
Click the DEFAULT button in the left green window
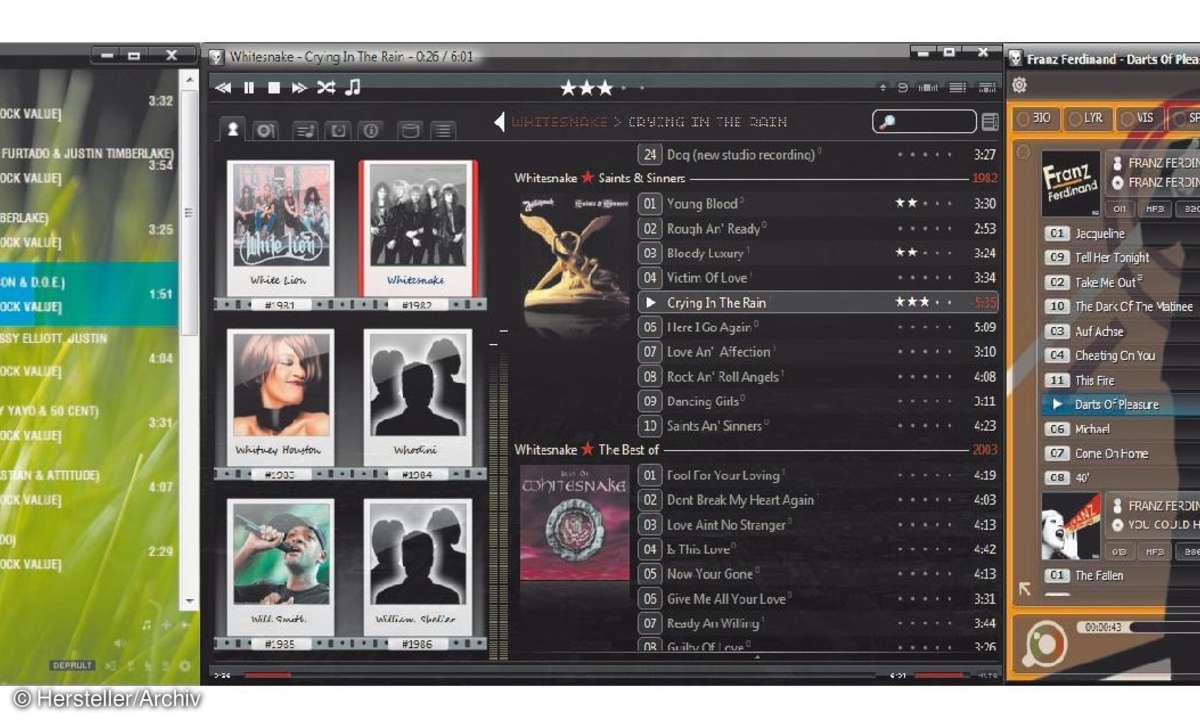coord(73,666)
